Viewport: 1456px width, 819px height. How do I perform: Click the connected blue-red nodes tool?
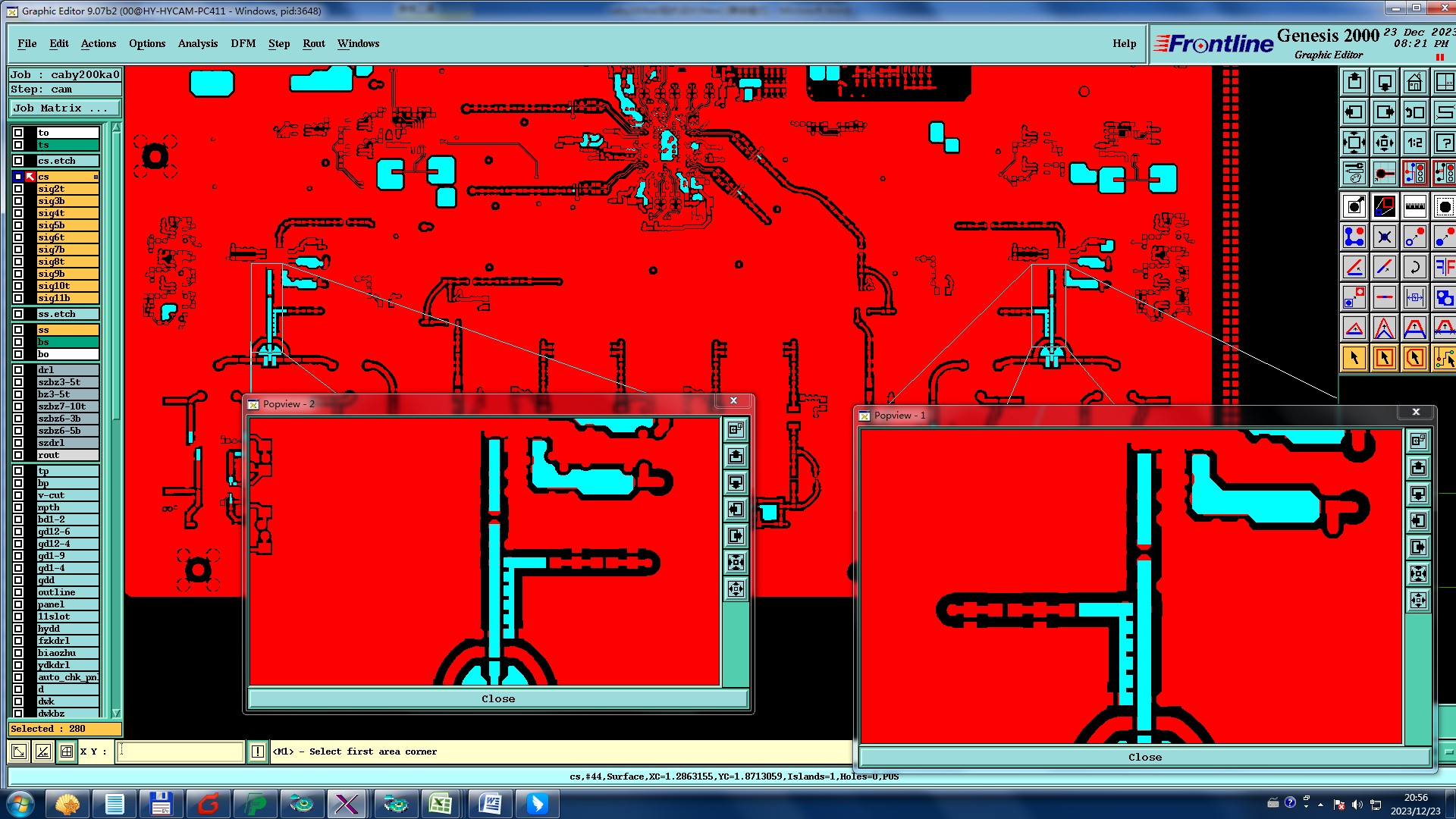click(1354, 237)
